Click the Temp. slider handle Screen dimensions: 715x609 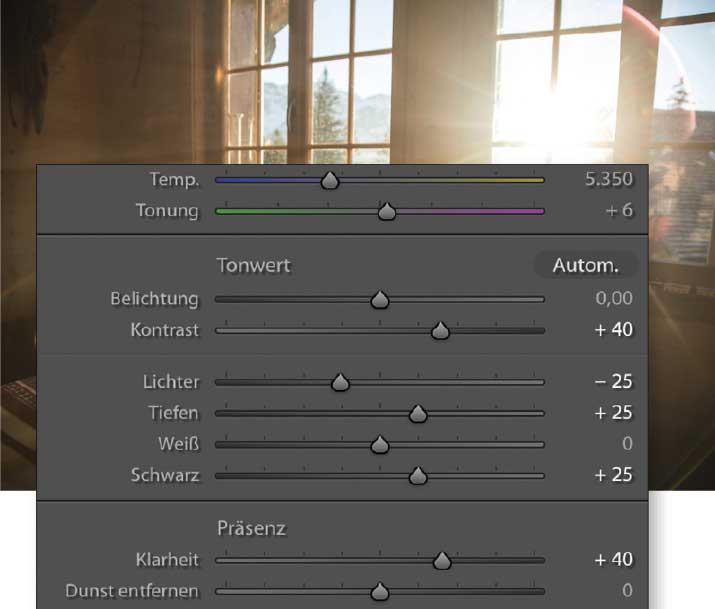tap(330, 181)
